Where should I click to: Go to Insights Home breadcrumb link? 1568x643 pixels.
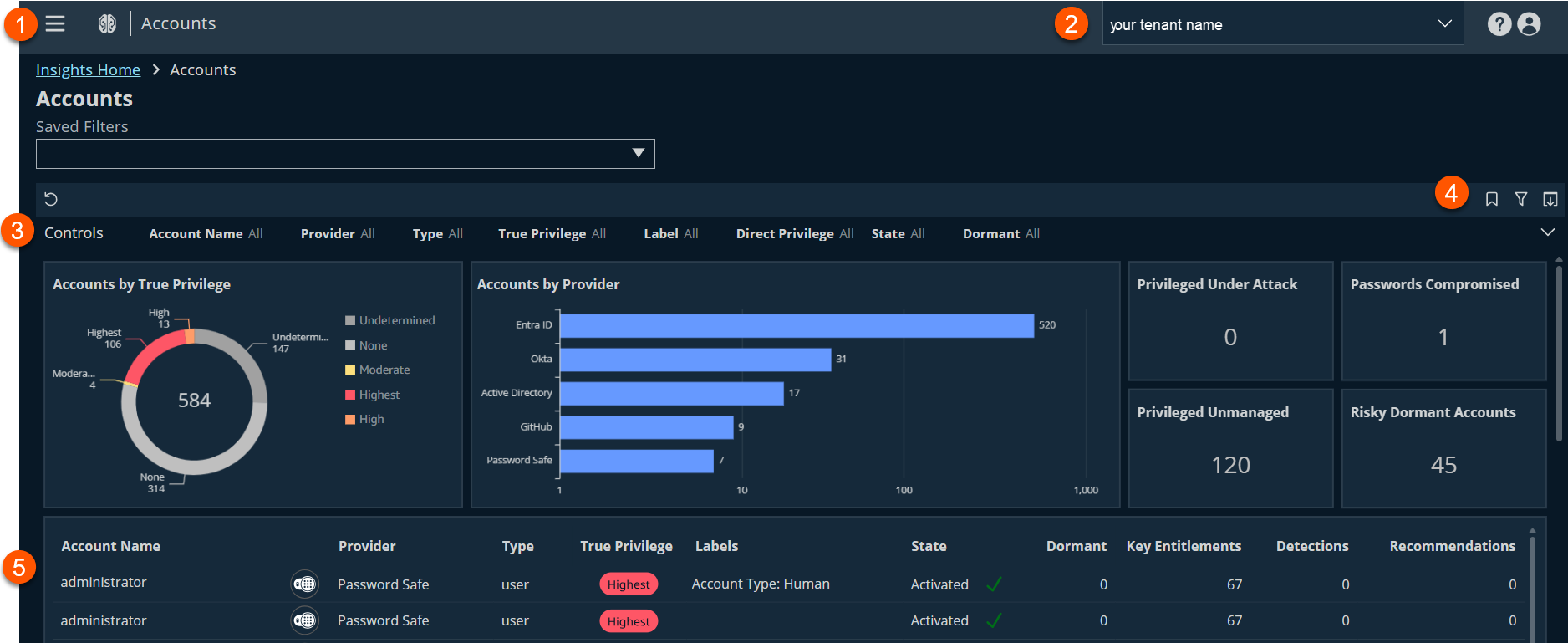88,70
